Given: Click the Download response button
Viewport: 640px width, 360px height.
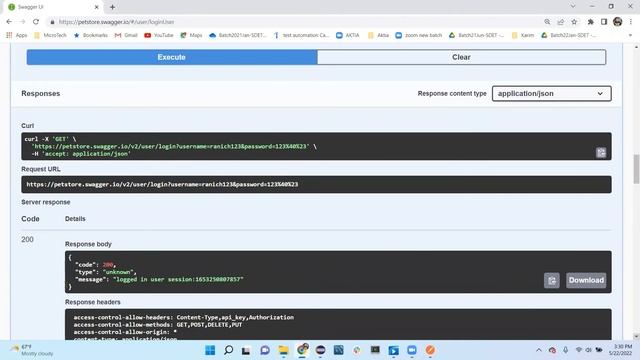Looking at the screenshot, I should [586, 280].
